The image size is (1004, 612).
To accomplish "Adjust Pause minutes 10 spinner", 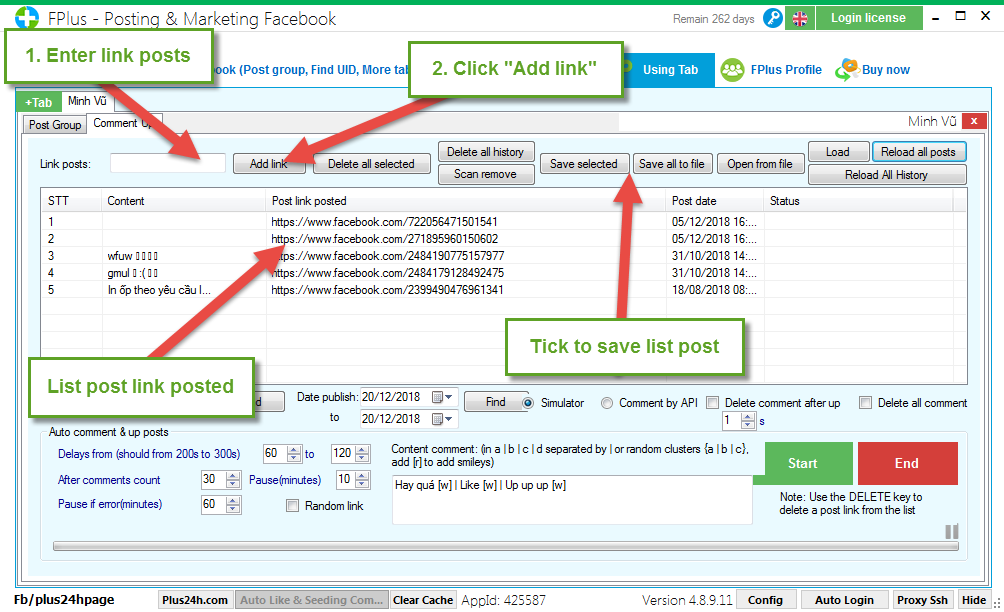I will [362, 479].
